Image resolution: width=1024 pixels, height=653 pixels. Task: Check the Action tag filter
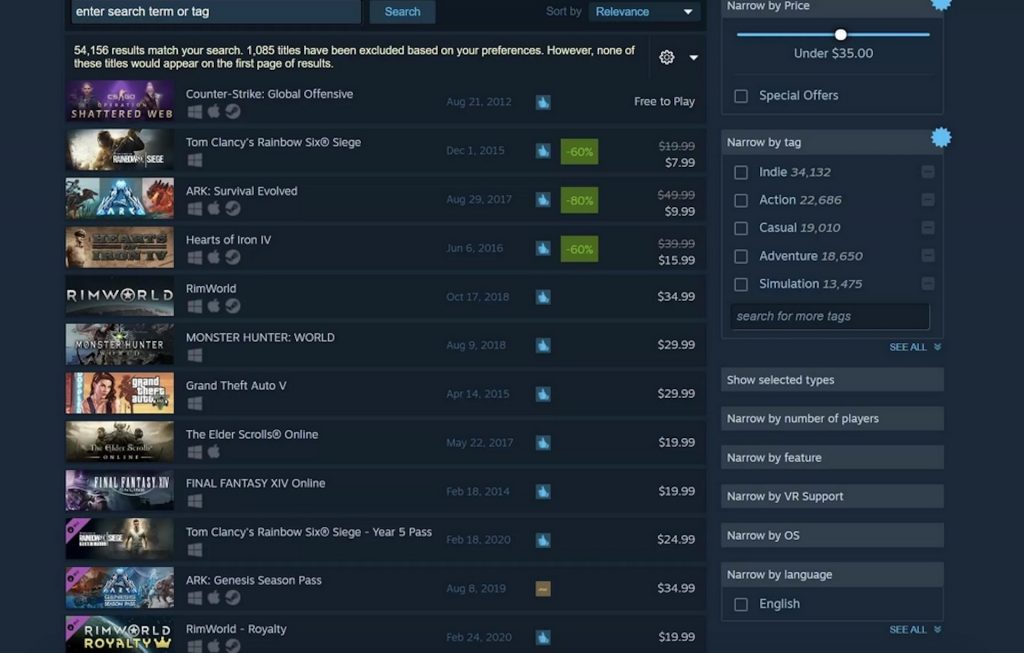pyautogui.click(x=741, y=200)
